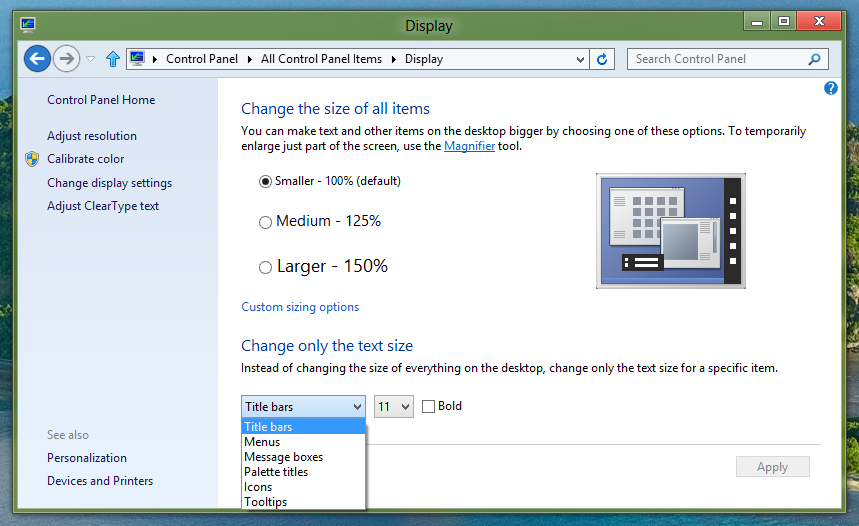Click the Refresh button in address bar
The image size is (859, 526).
click(602, 59)
